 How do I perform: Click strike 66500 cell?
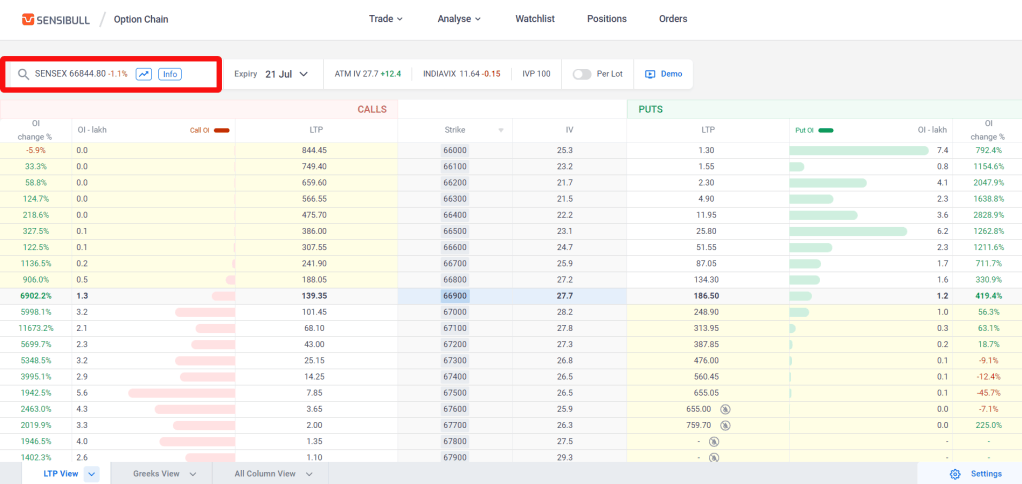point(455,231)
